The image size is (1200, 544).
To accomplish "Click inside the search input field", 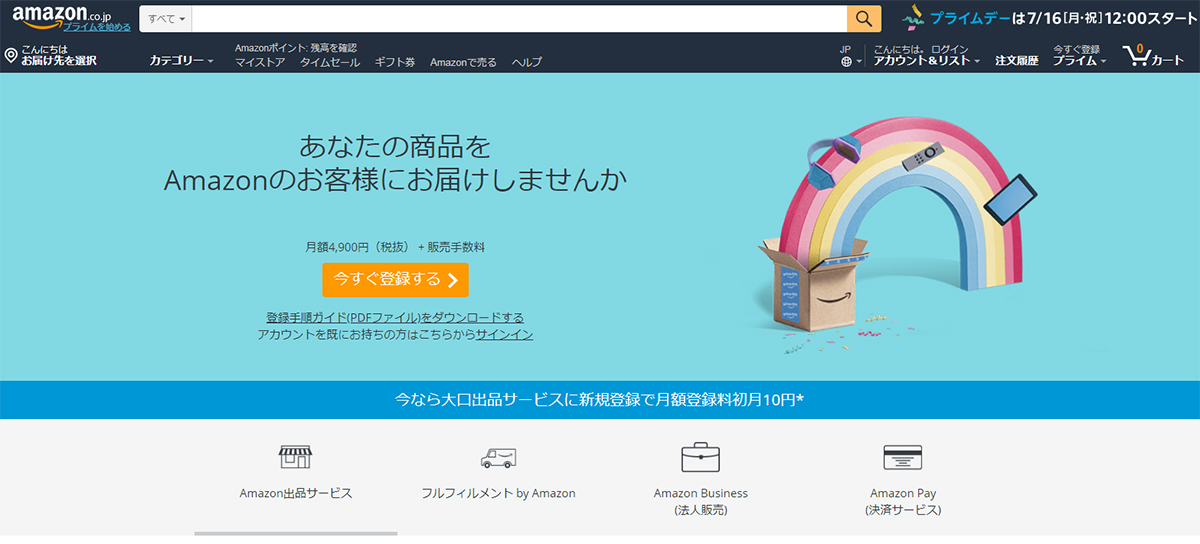I will point(518,19).
